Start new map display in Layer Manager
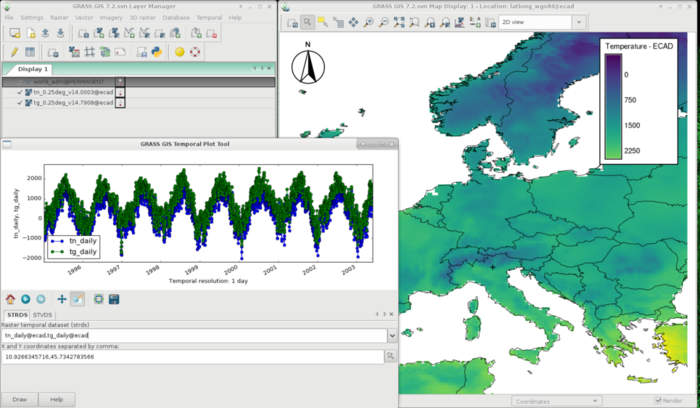 15,33
